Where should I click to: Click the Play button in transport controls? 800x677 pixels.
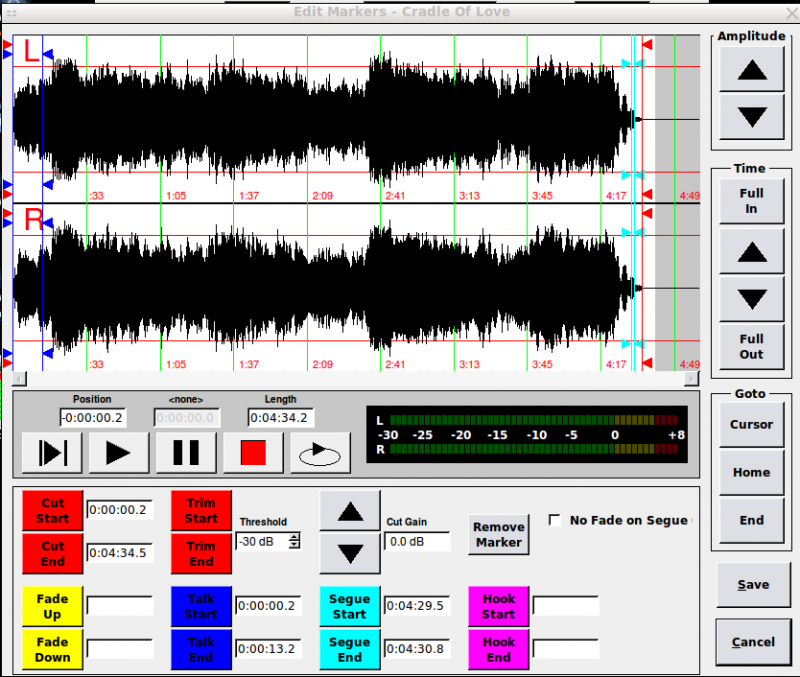tap(118, 453)
